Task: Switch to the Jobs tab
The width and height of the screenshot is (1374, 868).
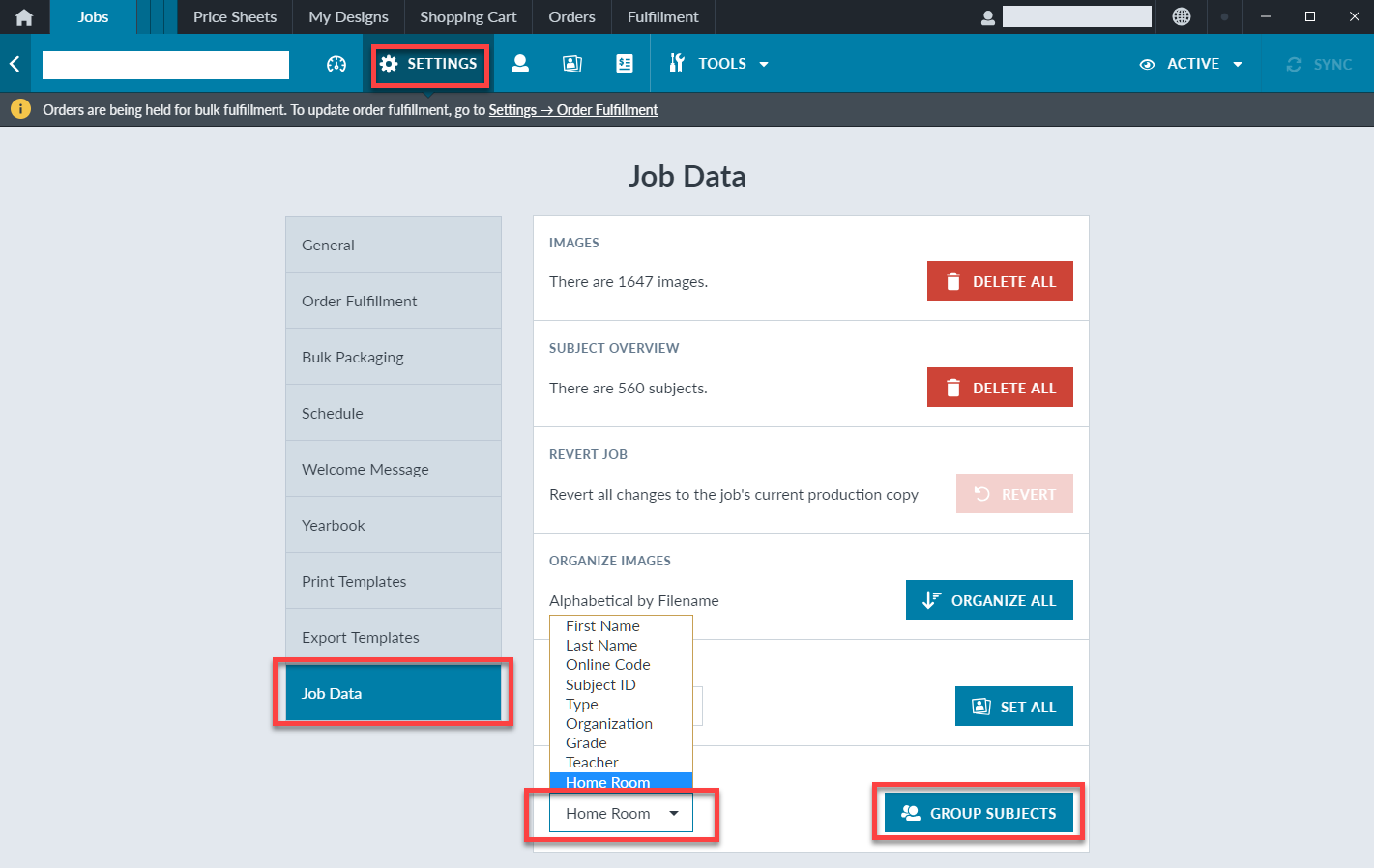Action: click(x=92, y=16)
